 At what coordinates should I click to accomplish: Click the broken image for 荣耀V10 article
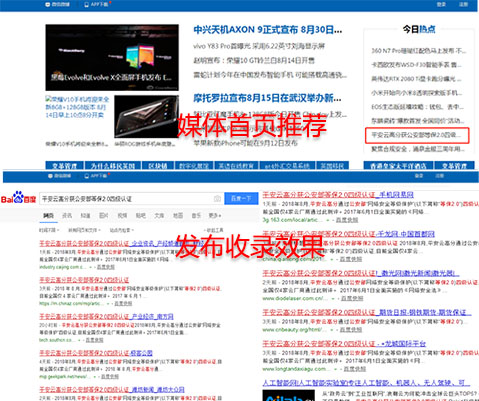point(77,107)
